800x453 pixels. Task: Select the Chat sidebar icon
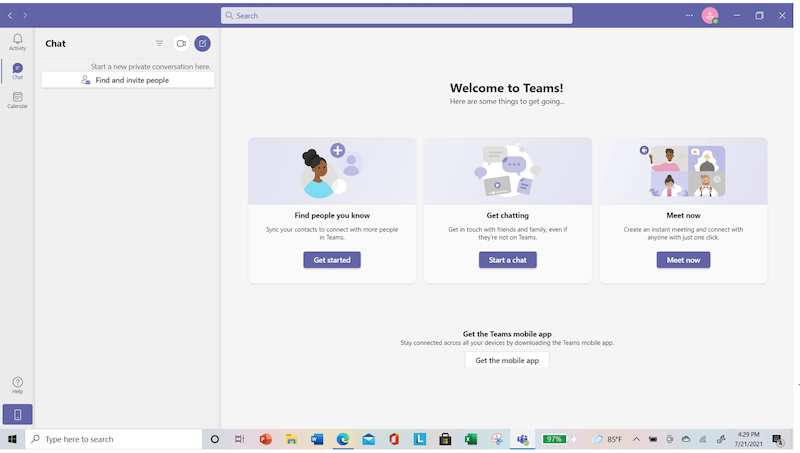pyautogui.click(x=17, y=70)
